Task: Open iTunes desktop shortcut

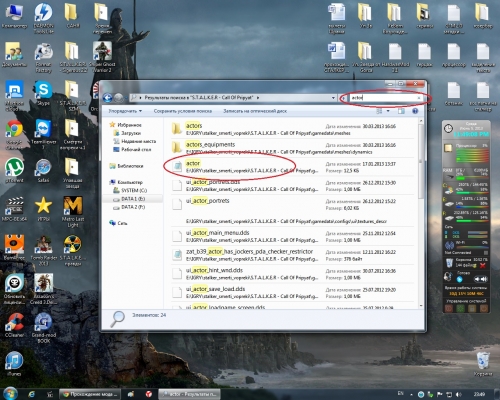Action: click(x=14, y=364)
